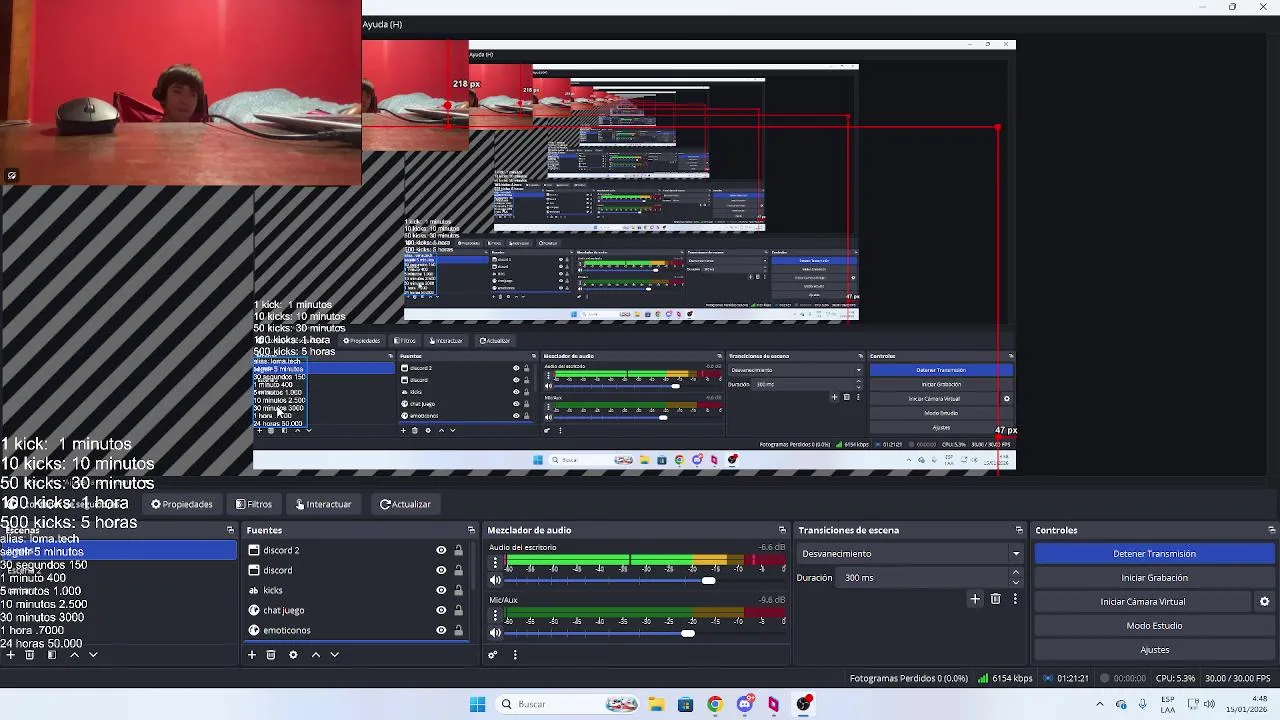Click Iniciar Cámara Virtual
This screenshot has width=1280, height=720.
(x=1142, y=602)
